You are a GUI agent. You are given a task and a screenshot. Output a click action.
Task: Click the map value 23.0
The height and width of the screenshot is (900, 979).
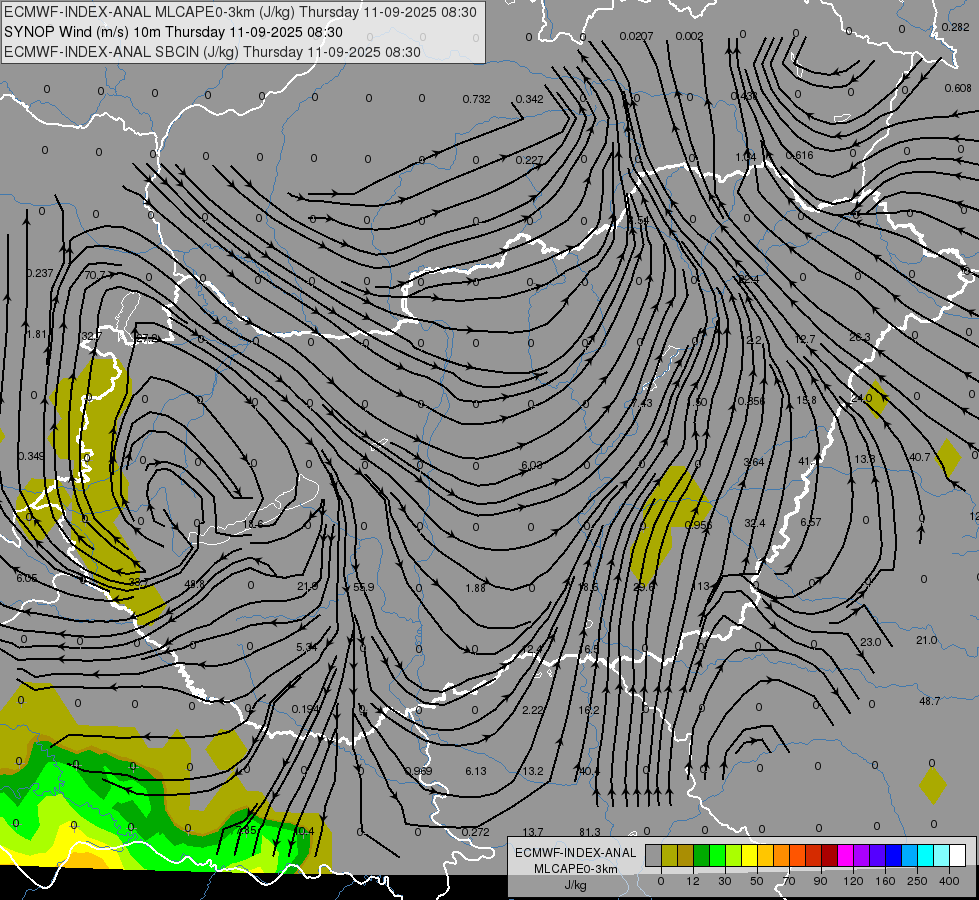(x=870, y=642)
